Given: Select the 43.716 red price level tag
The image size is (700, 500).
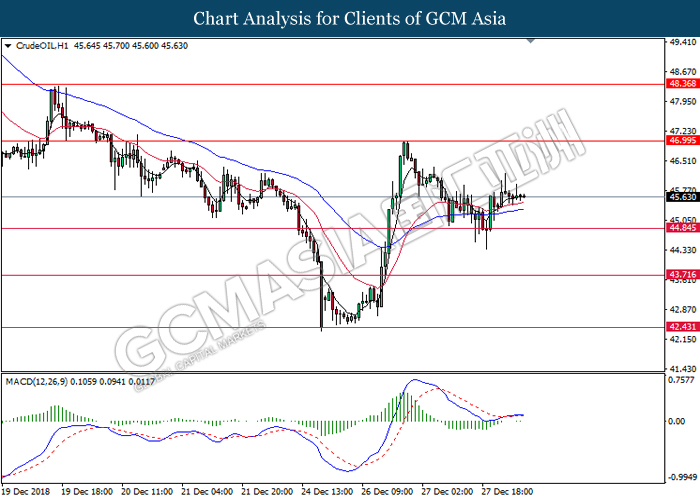Looking at the screenshot, I should [682, 275].
